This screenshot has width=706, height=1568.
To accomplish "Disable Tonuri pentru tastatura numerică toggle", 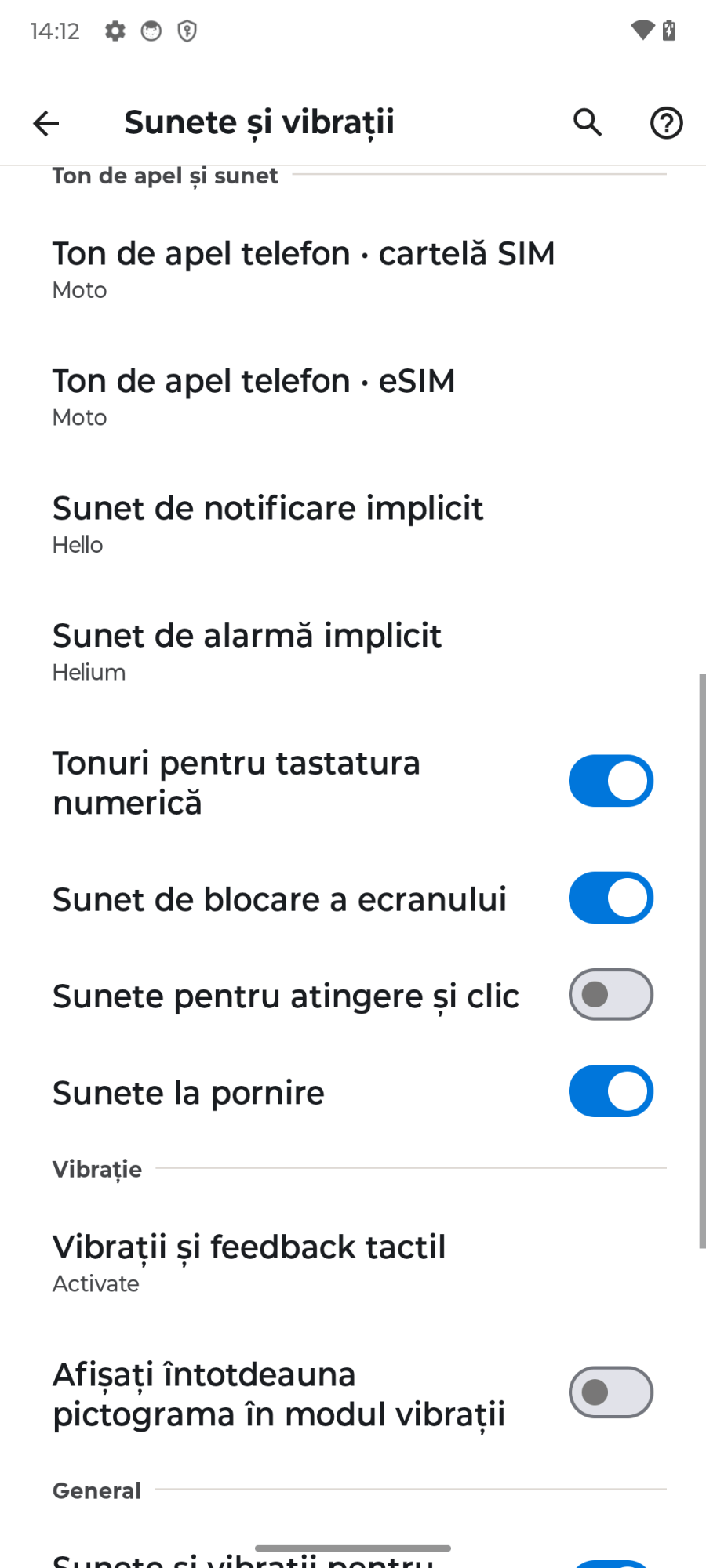I will click(x=610, y=781).
